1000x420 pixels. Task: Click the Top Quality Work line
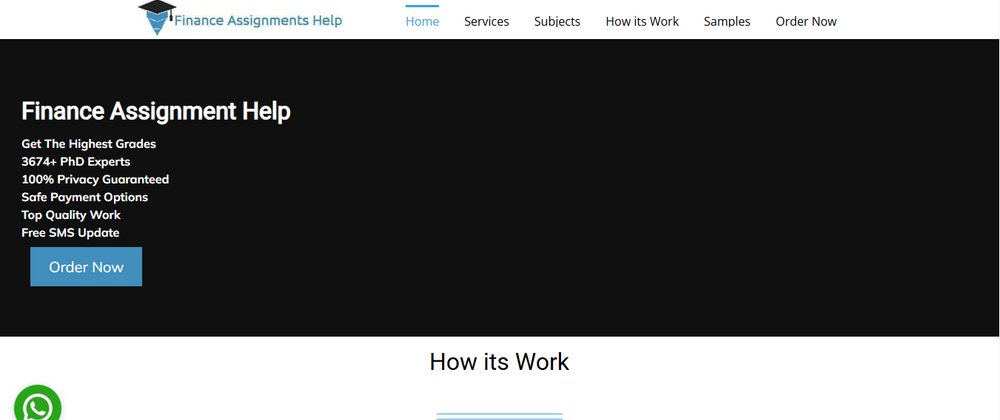tap(71, 215)
